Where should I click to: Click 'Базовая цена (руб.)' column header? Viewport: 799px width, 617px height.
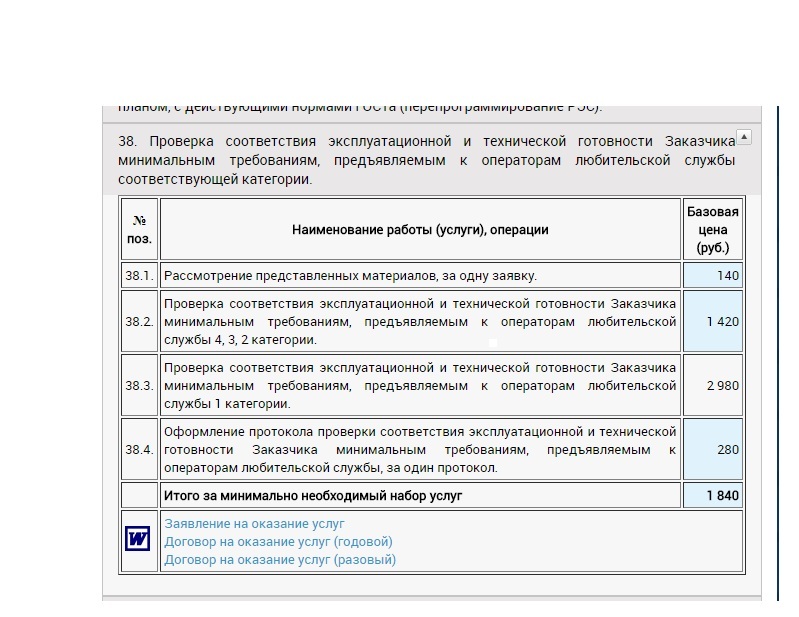tap(712, 230)
